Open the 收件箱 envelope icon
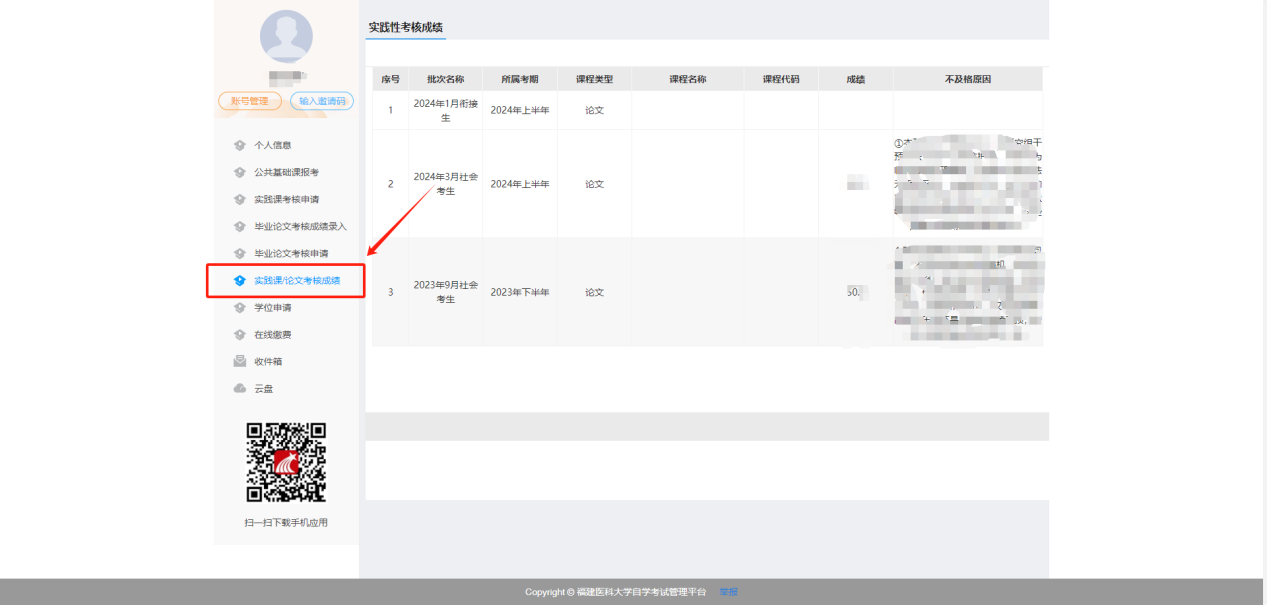Image resolution: width=1267 pixels, height=605 pixels. click(x=239, y=362)
